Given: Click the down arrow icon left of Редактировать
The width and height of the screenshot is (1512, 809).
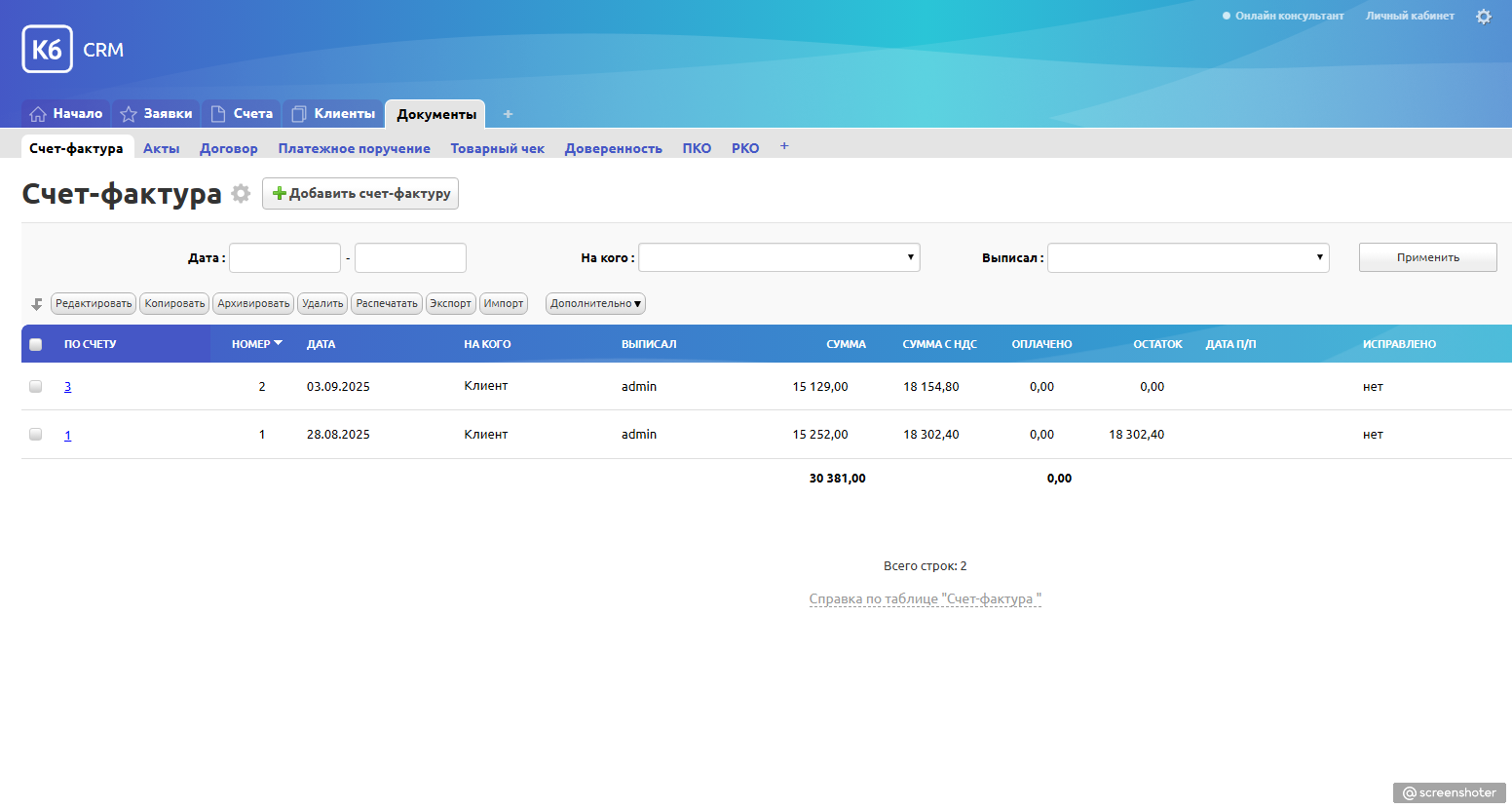Looking at the screenshot, I should pyautogui.click(x=37, y=304).
